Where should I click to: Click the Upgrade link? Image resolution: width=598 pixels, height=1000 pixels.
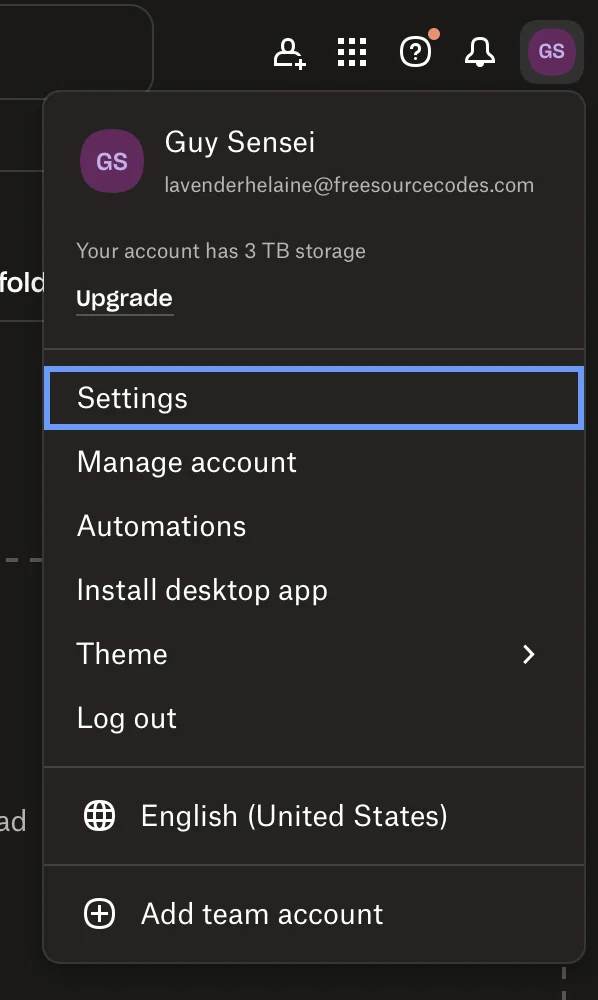tap(124, 298)
